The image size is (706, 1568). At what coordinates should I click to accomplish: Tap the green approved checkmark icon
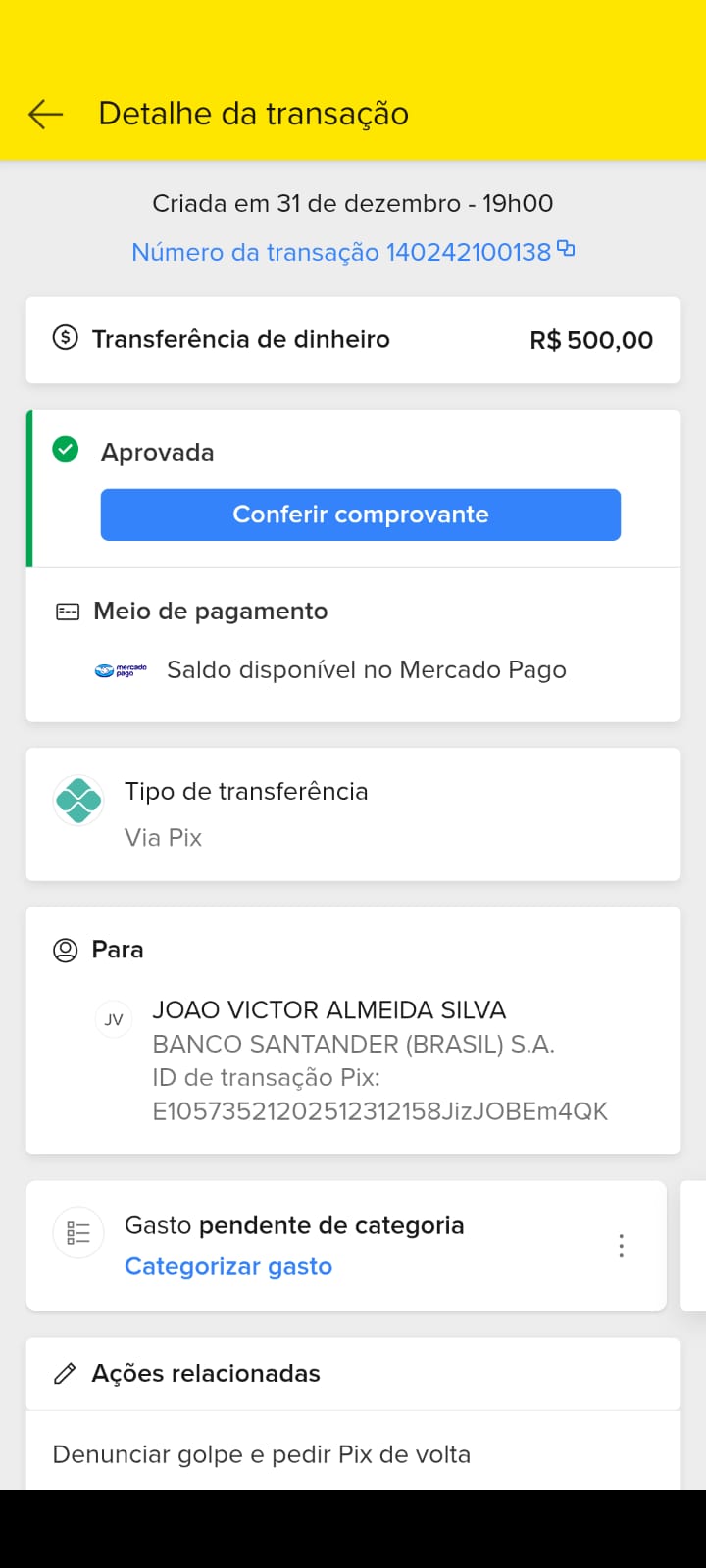tap(66, 450)
